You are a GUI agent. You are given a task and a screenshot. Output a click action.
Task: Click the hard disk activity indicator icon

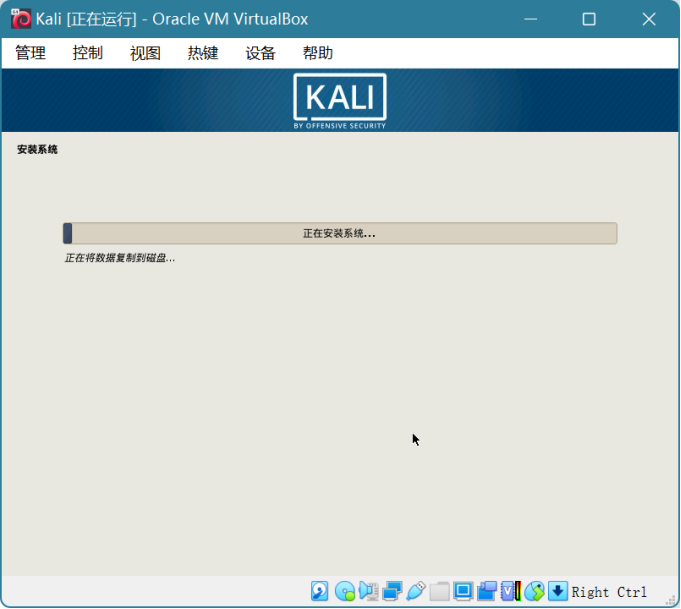pos(320,592)
